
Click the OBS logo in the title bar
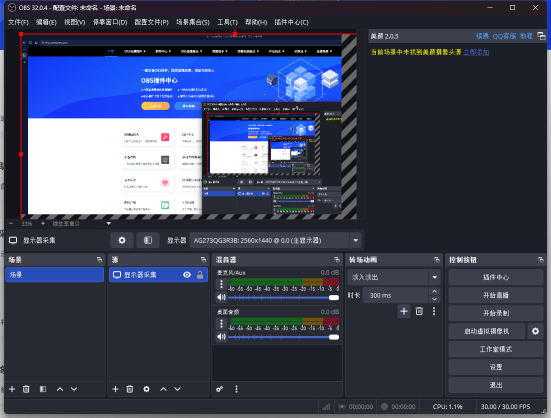12,7
